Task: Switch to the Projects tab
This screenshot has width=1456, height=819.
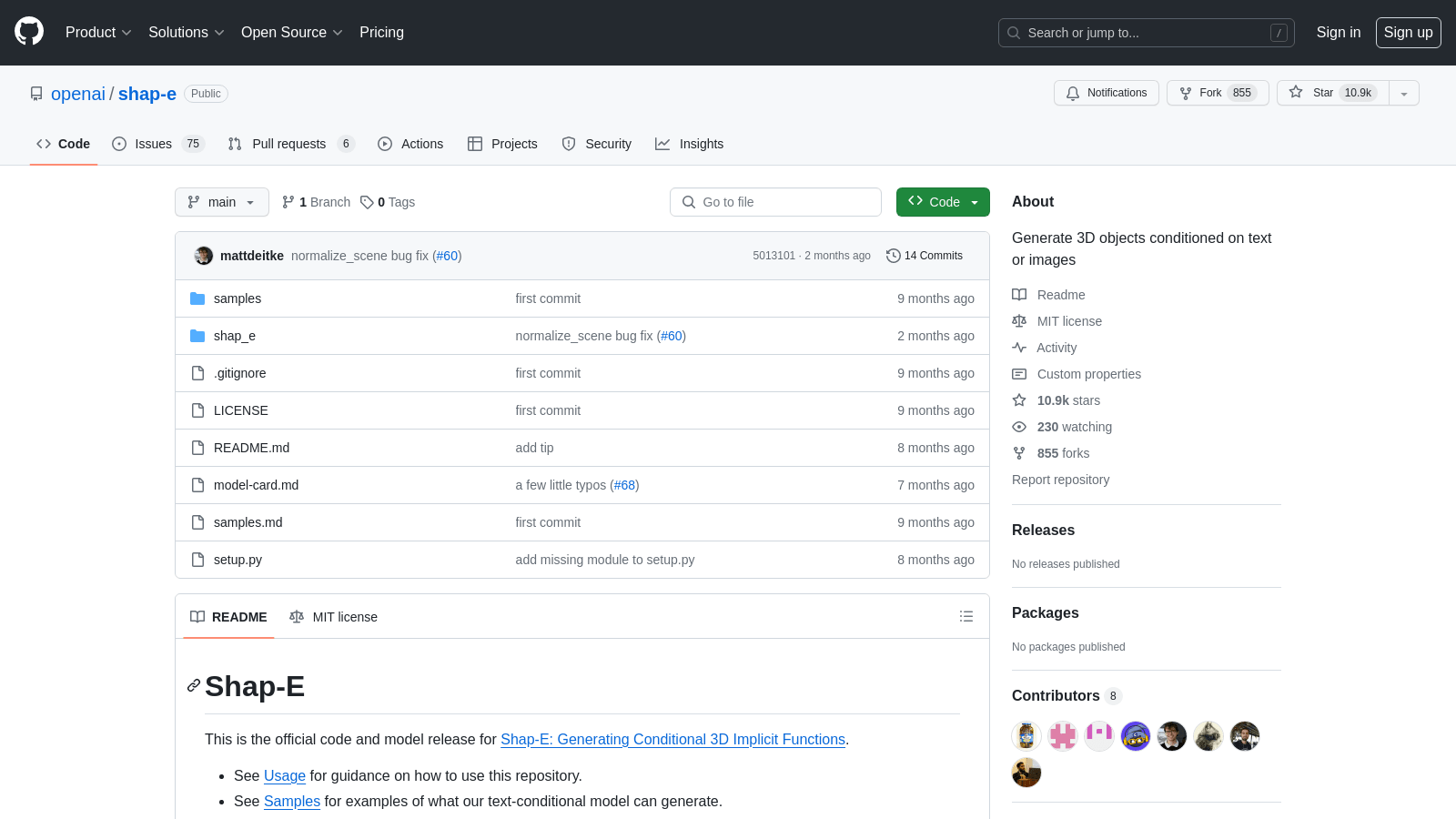Action: (502, 144)
